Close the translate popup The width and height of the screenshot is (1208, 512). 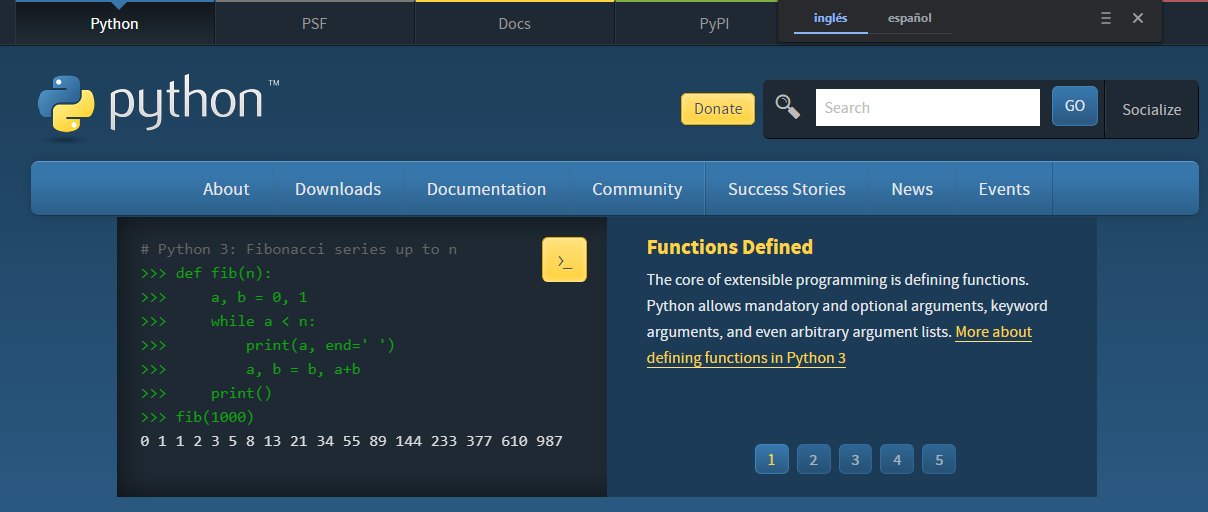[x=1138, y=18]
